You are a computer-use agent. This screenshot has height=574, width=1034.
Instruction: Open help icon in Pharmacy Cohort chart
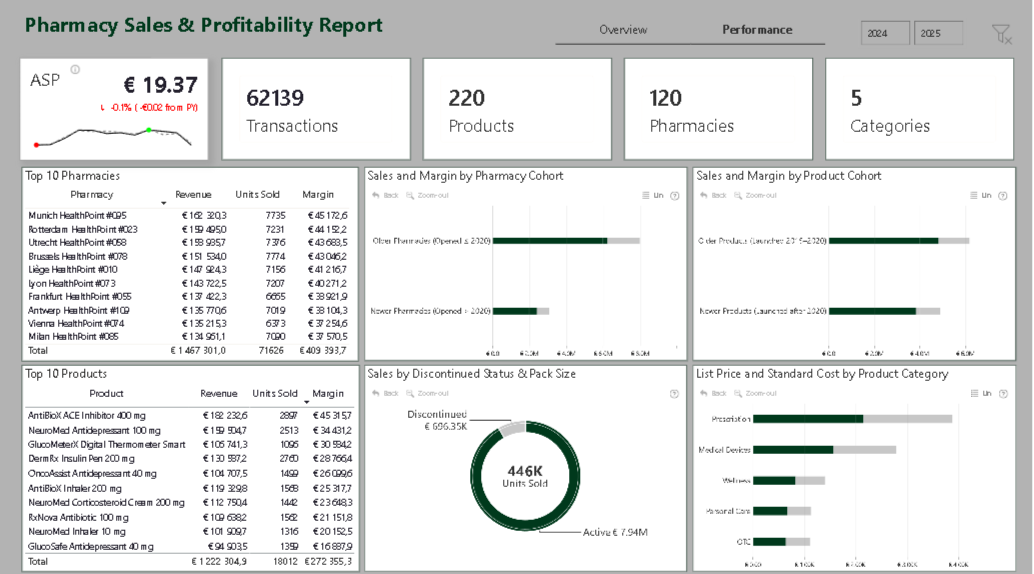674,196
